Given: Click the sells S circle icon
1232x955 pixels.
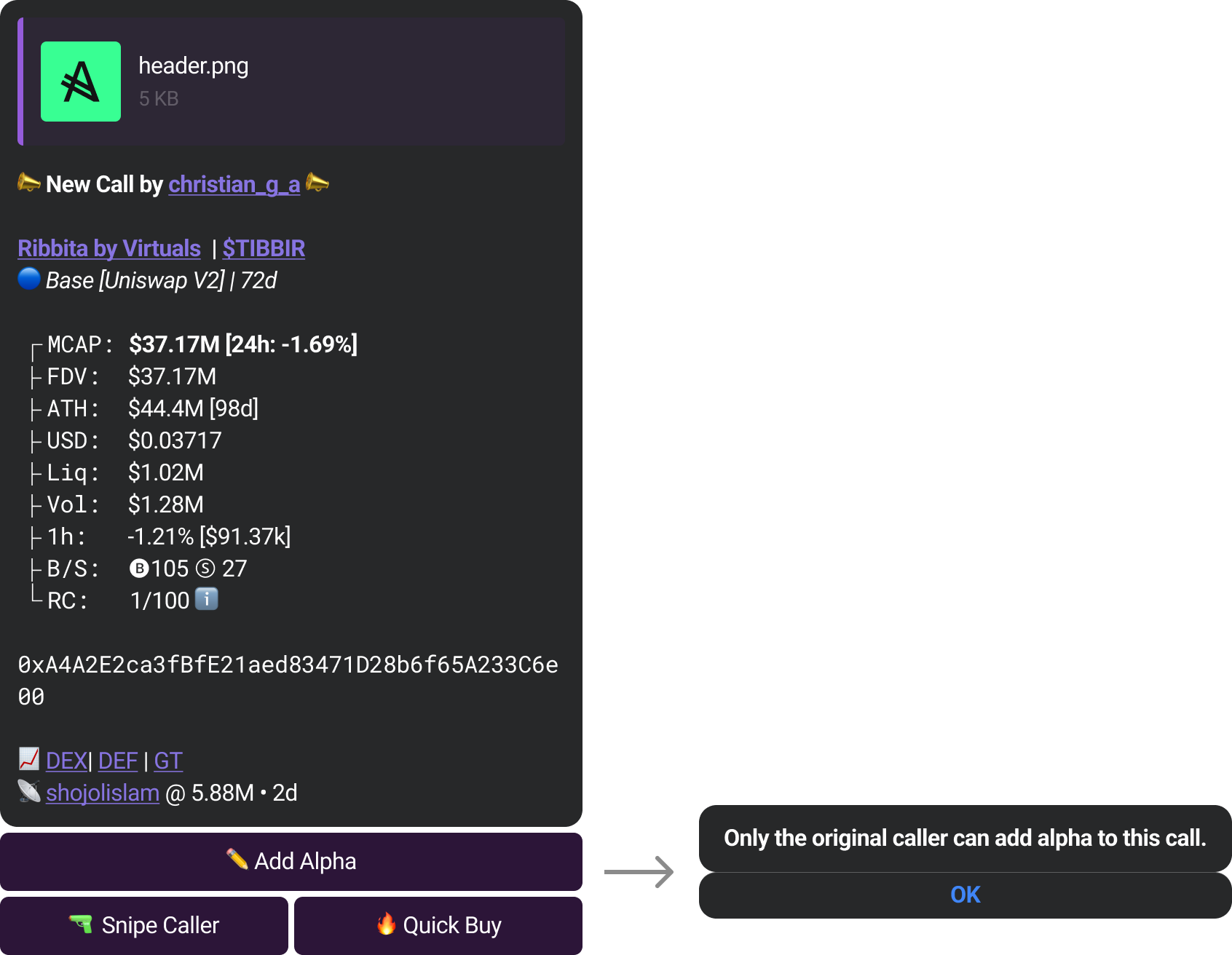Looking at the screenshot, I should 206,568.
